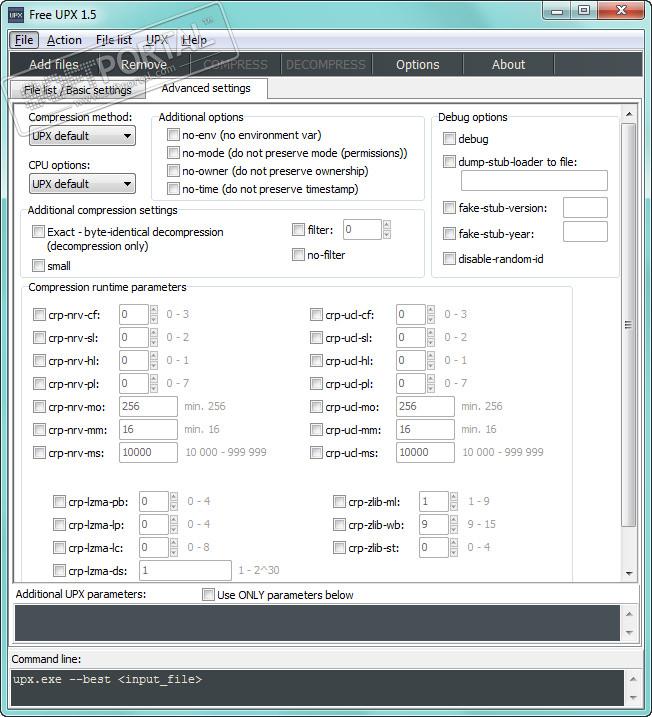The image size is (652, 717).
Task: Check crp-ucl-mo option
Action: (x=316, y=406)
